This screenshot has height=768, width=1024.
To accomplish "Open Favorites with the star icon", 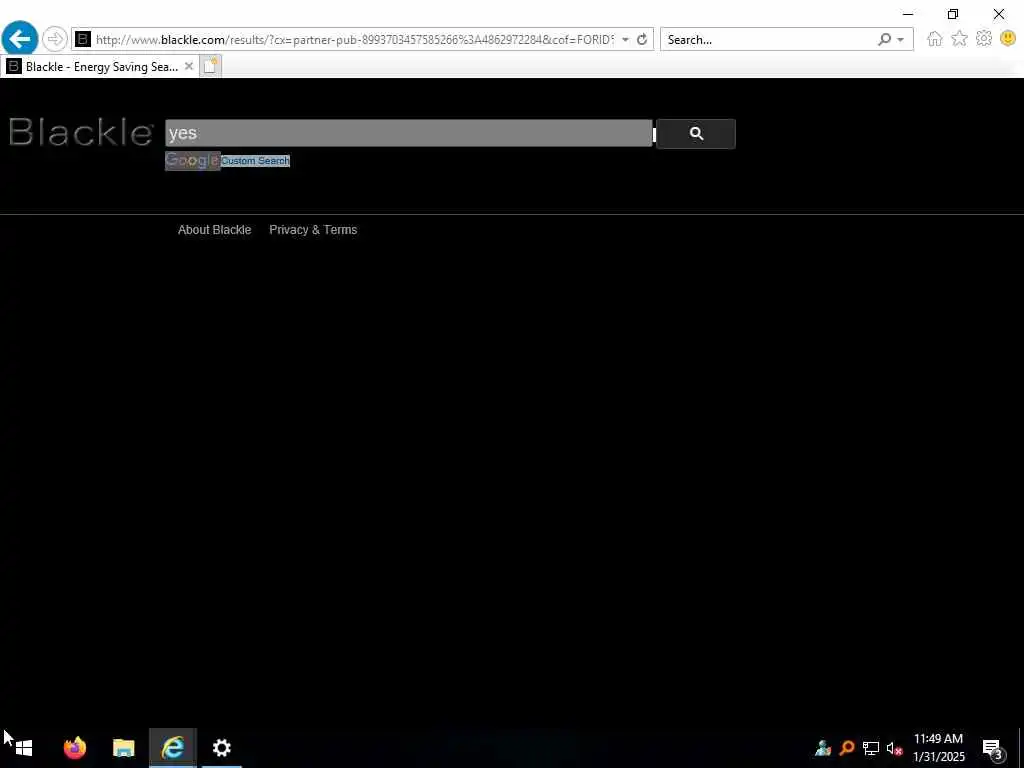I will pyautogui.click(x=959, y=39).
